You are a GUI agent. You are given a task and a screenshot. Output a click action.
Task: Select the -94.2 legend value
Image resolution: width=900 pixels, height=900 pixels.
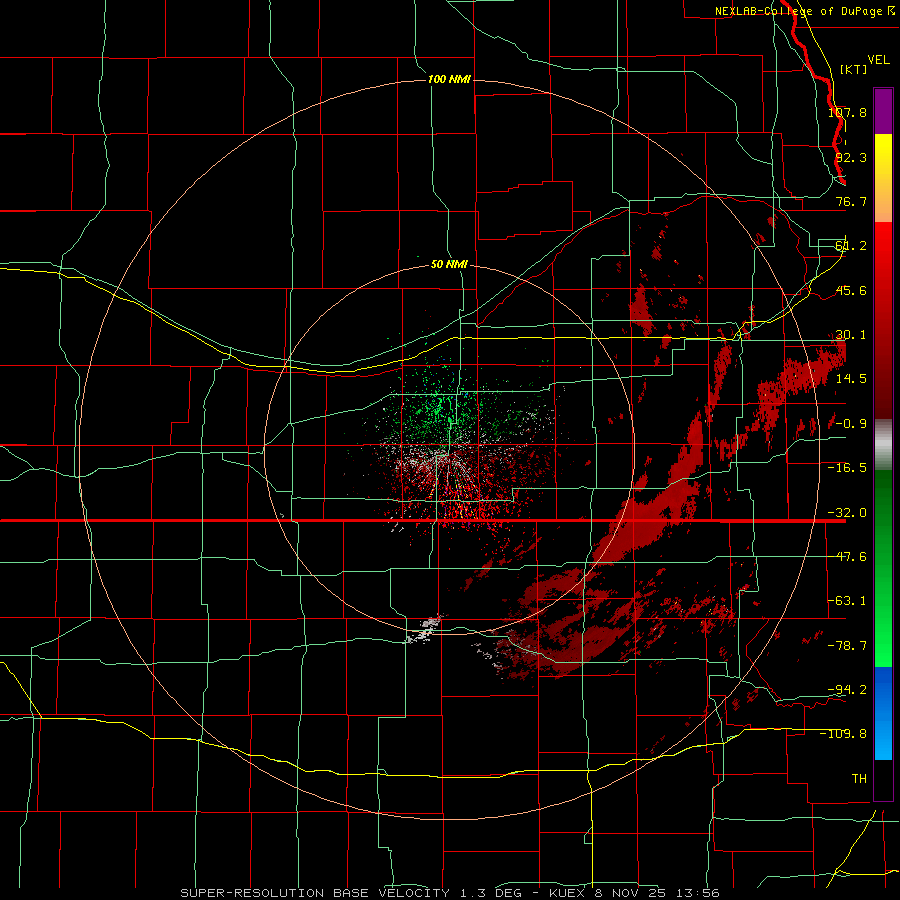847,690
